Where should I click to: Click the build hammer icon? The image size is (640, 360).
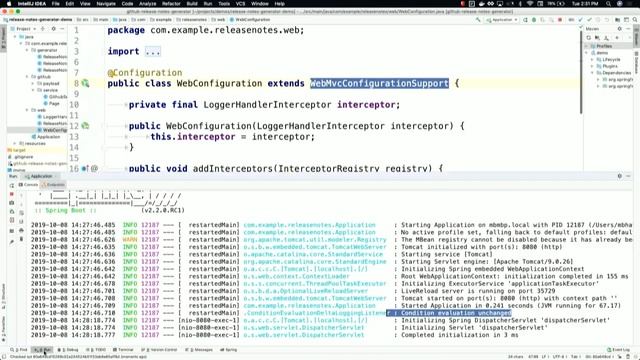click(x=478, y=20)
